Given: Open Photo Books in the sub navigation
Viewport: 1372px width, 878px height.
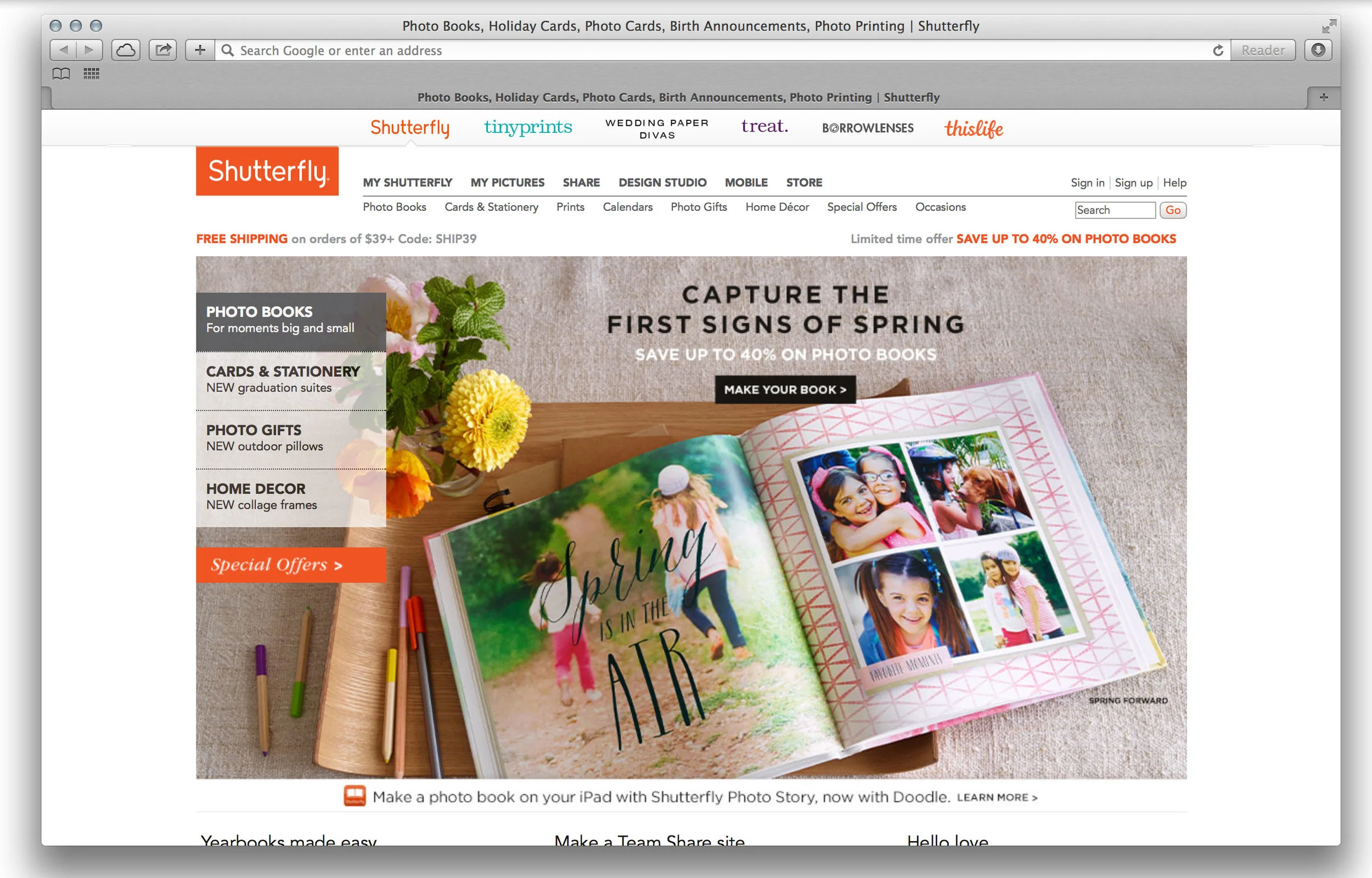Looking at the screenshot, I should (395, 207).
